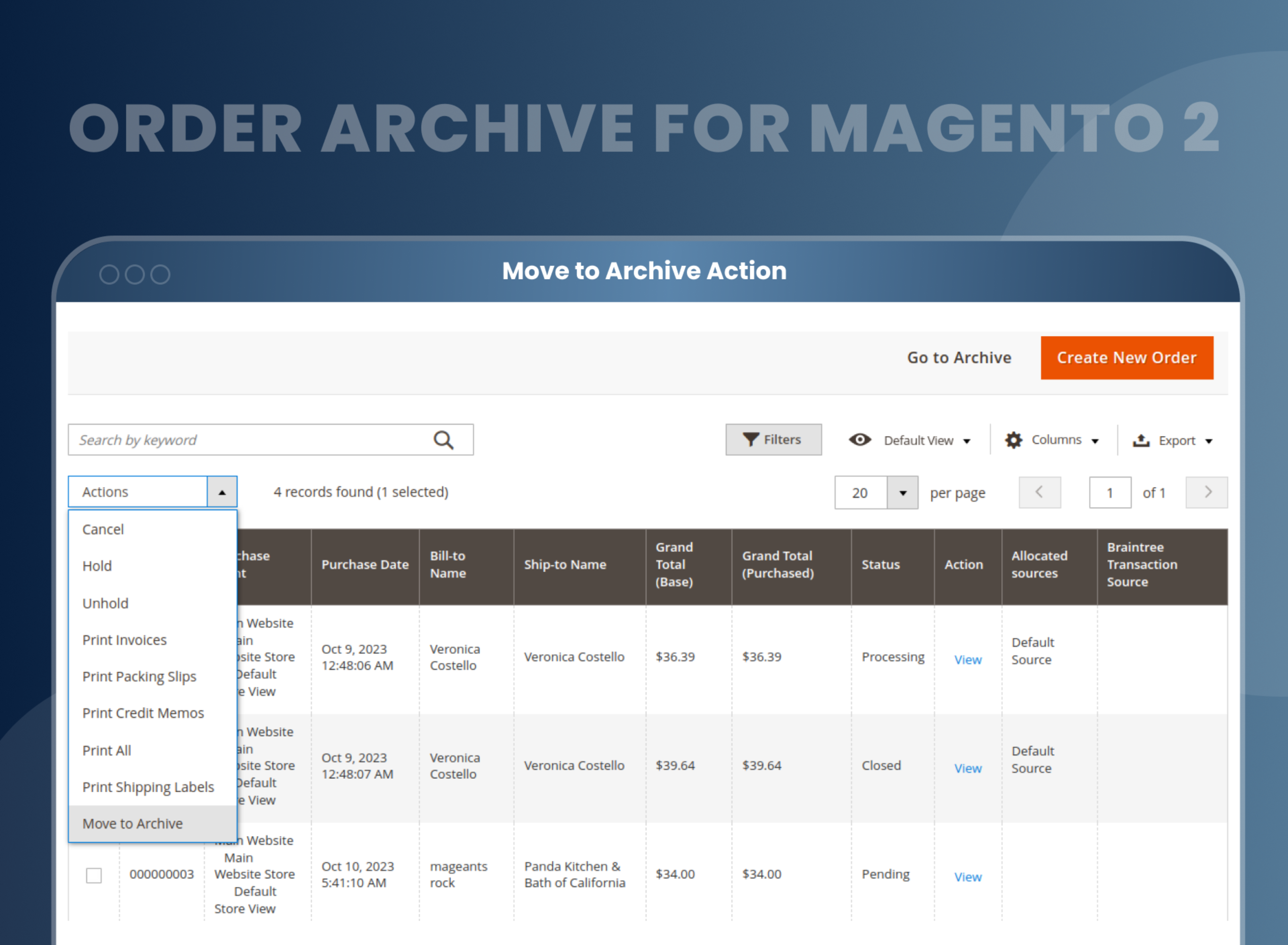Choose Cancel from the Actions menu
Image resolution: width=1288 pixels, height=945 pixels.
tap(153, 529)
